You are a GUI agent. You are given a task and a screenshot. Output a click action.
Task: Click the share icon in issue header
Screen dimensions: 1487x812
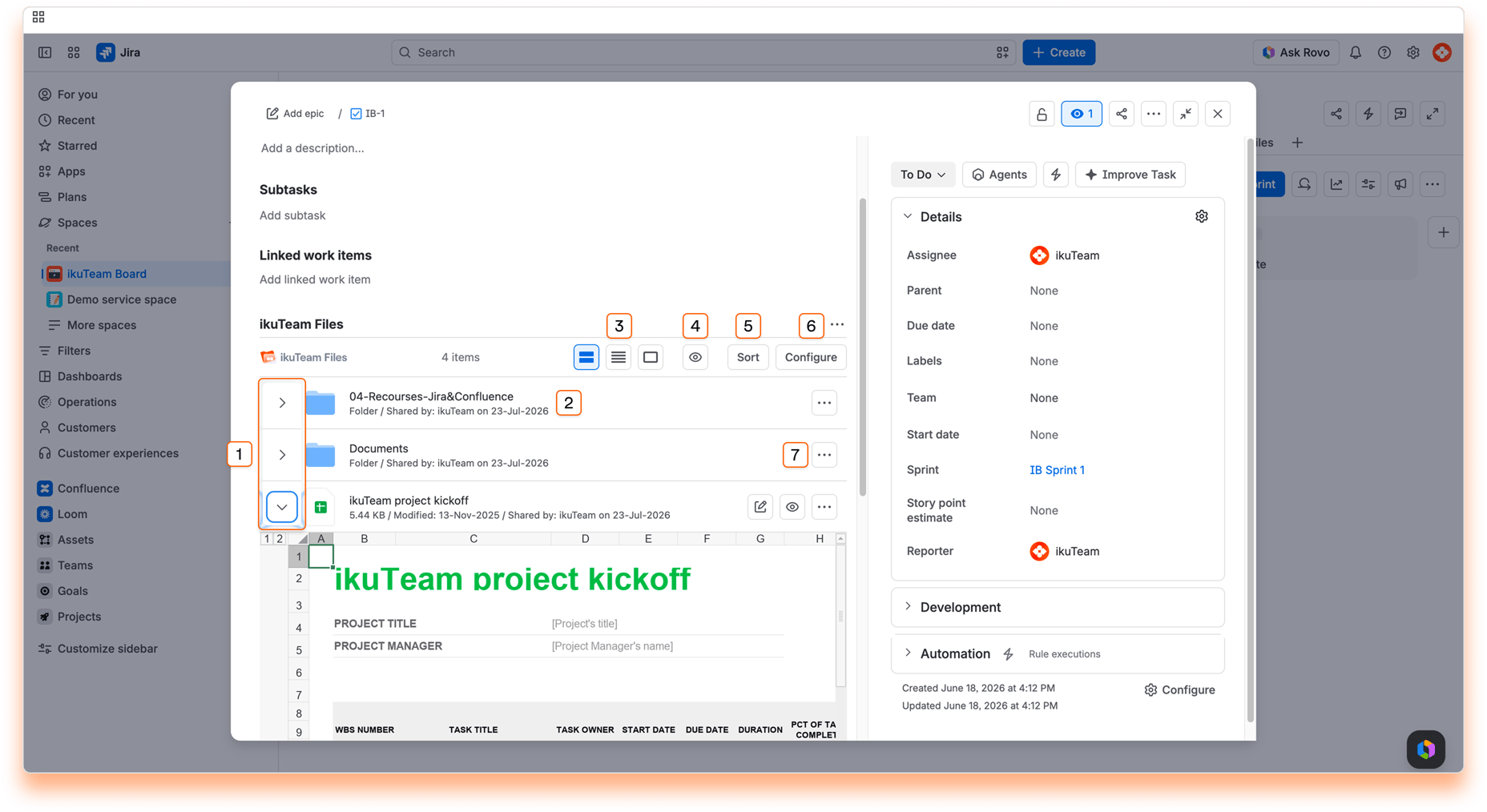click(x=1122, y=114)
